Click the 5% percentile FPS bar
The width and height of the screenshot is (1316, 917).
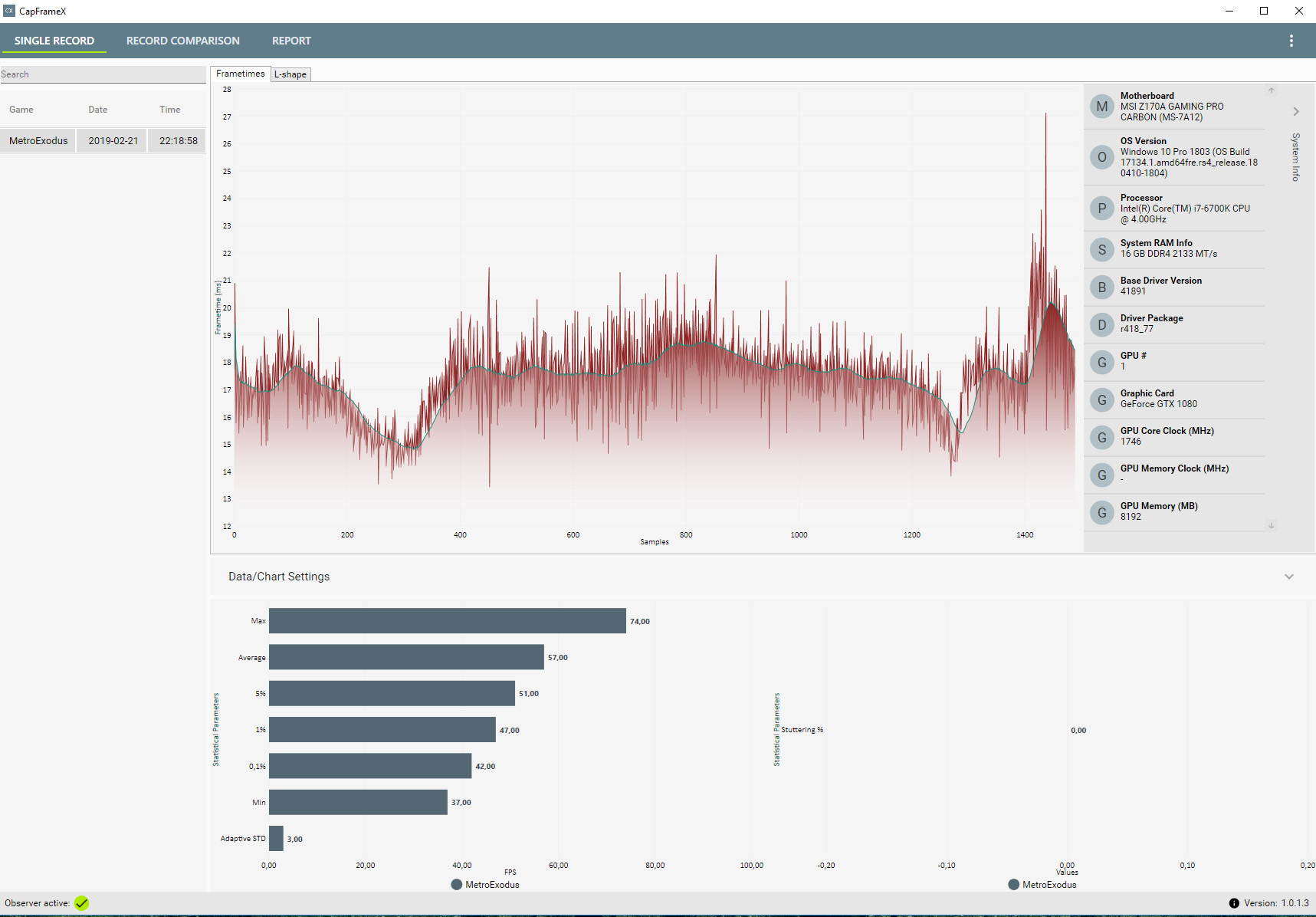pyautogui.click(x=392, y=693)
